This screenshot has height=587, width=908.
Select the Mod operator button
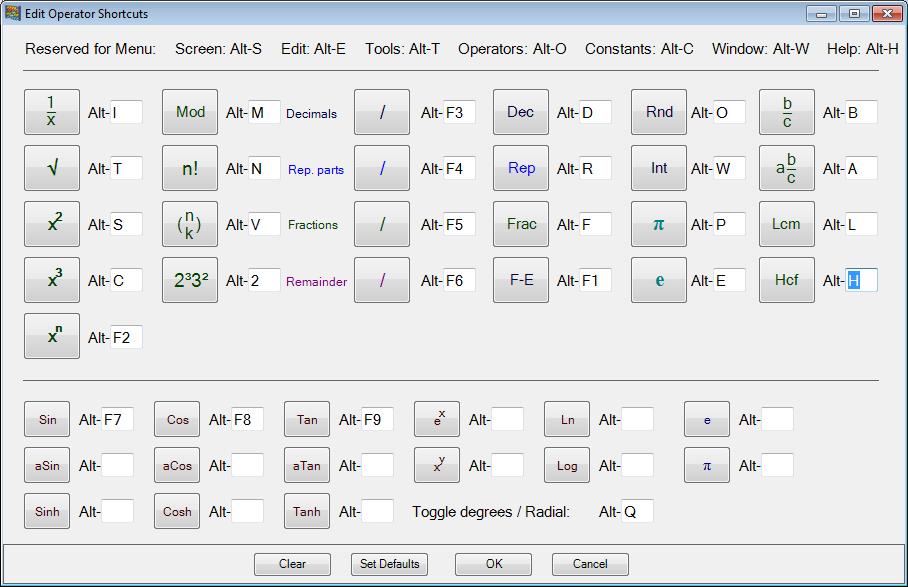click(189, 112)
